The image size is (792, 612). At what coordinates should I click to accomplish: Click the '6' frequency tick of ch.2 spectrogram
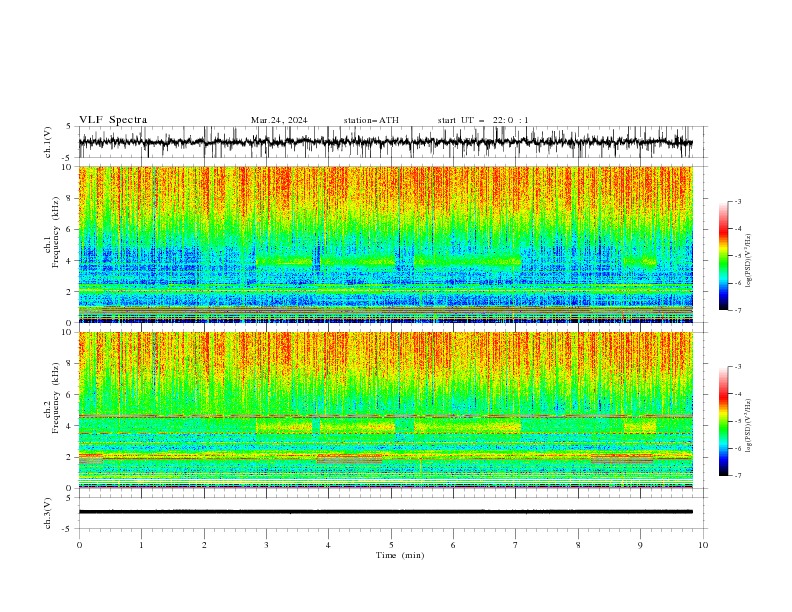click(x=71, y=394)
